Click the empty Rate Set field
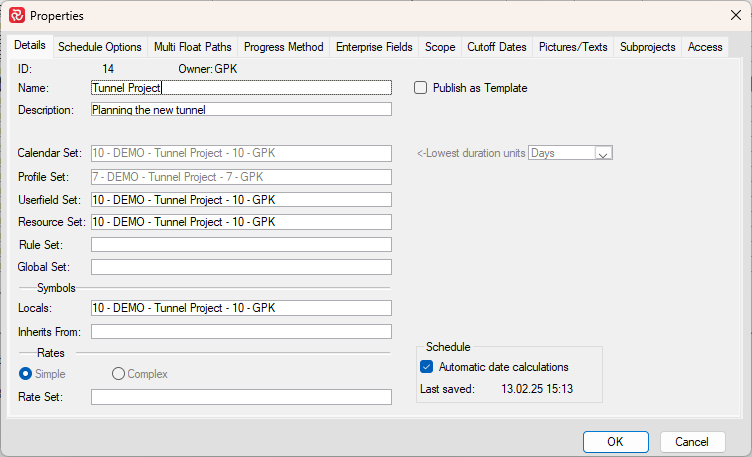This screenshot has width=752, height=457. pyautogui.click(x=241, y=397)
